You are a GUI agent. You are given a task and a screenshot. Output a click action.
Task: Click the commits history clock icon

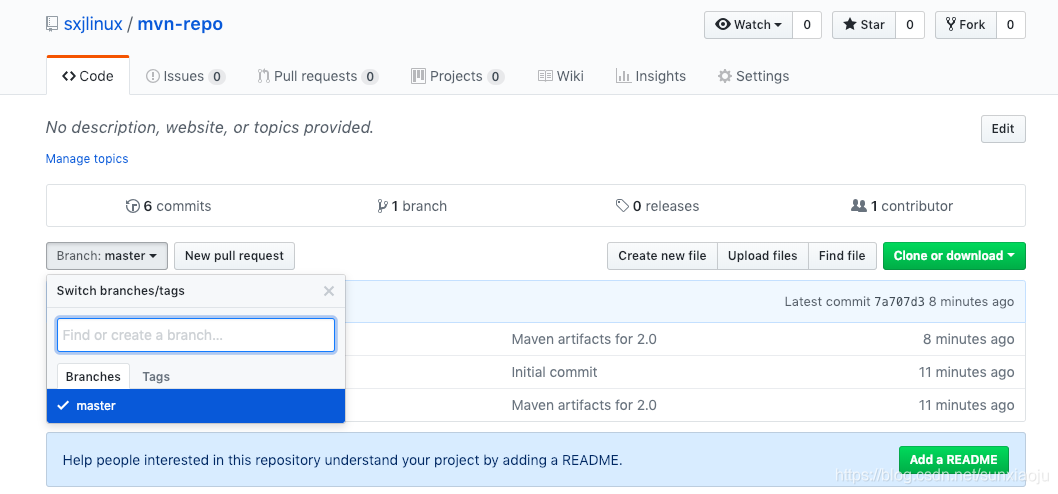(133, 206)
